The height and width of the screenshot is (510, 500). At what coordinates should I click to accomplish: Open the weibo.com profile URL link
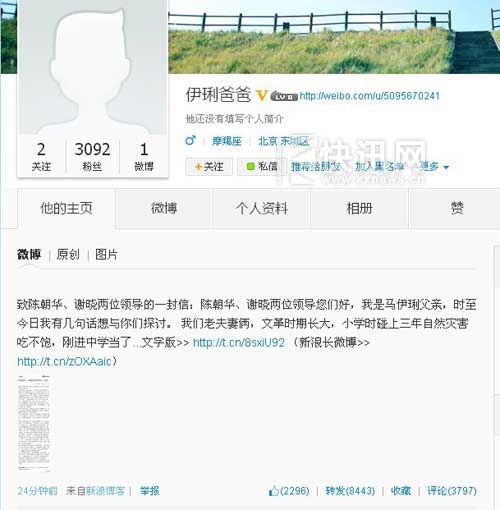coord(370,96)
